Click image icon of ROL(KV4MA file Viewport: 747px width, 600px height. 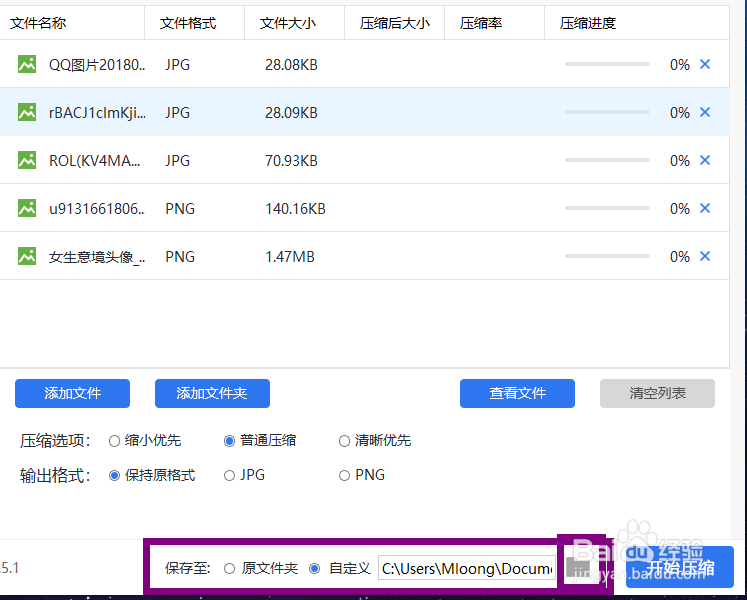[27, 160]
